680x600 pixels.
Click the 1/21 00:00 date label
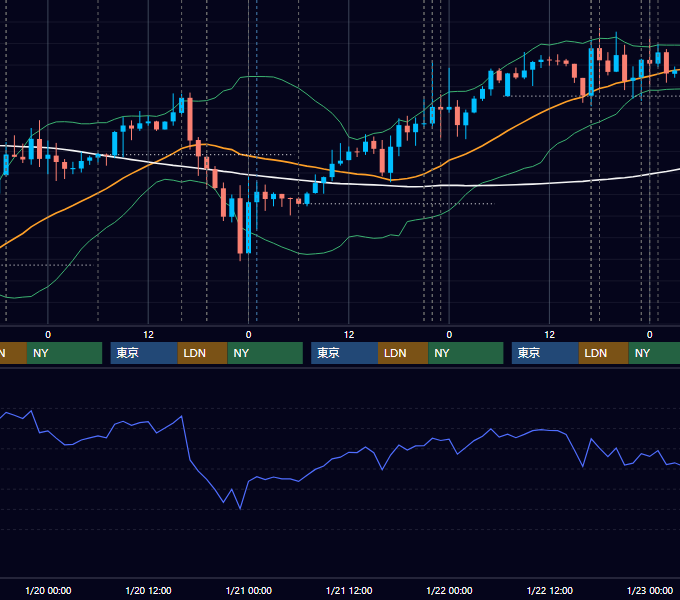coord(248,590)
